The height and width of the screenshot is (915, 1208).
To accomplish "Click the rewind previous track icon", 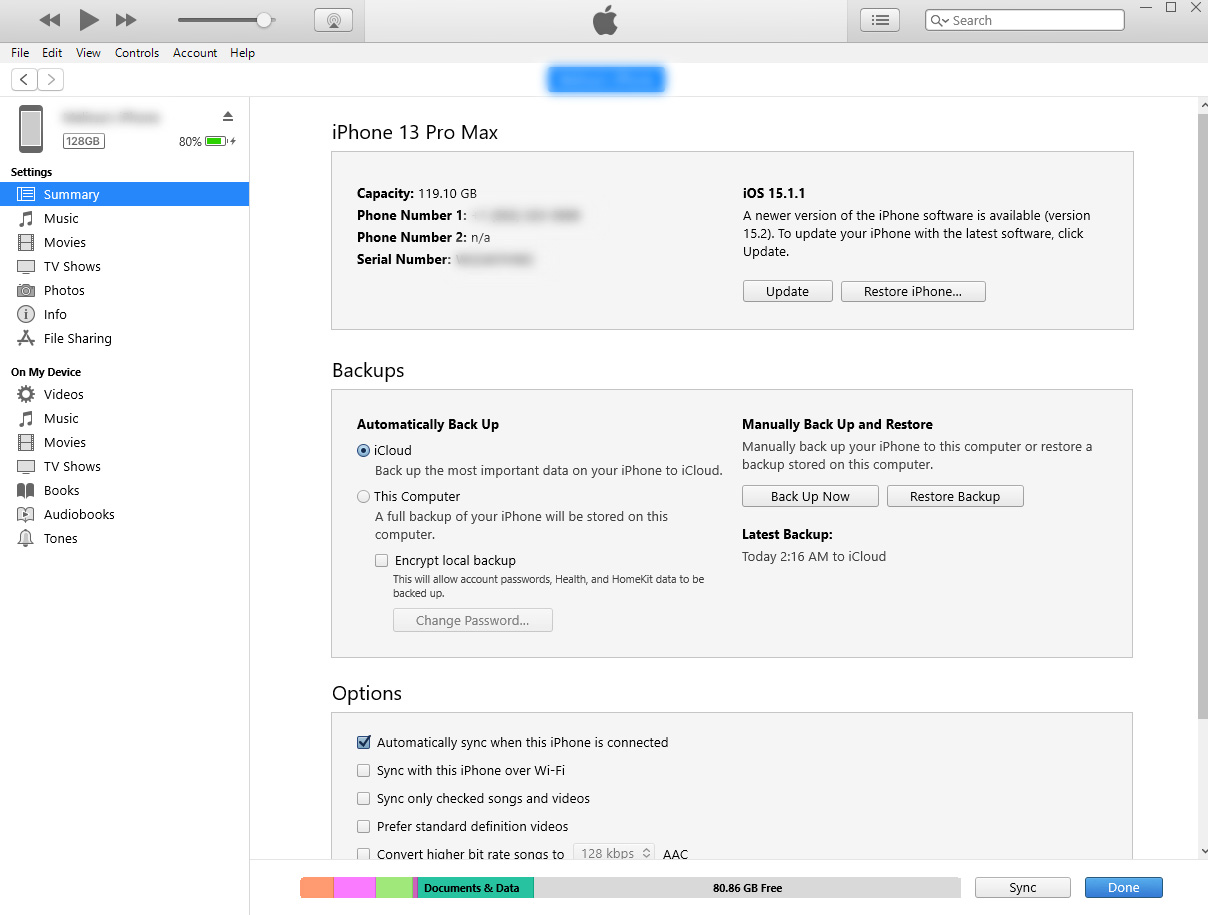I will [50, 20].
